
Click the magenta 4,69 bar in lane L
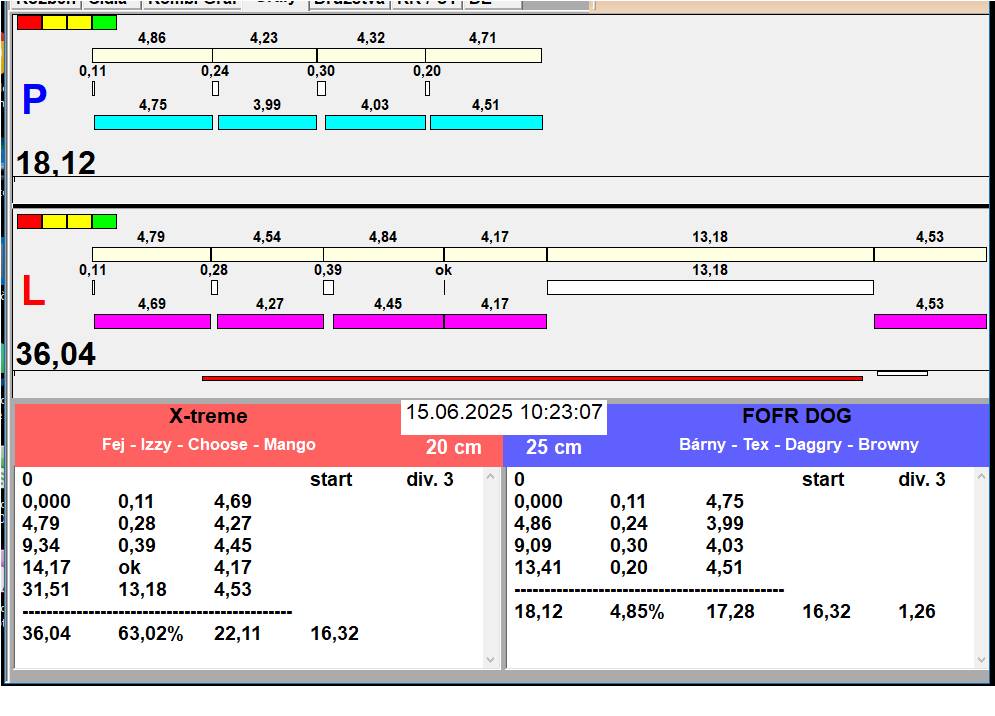coord(152,321)
